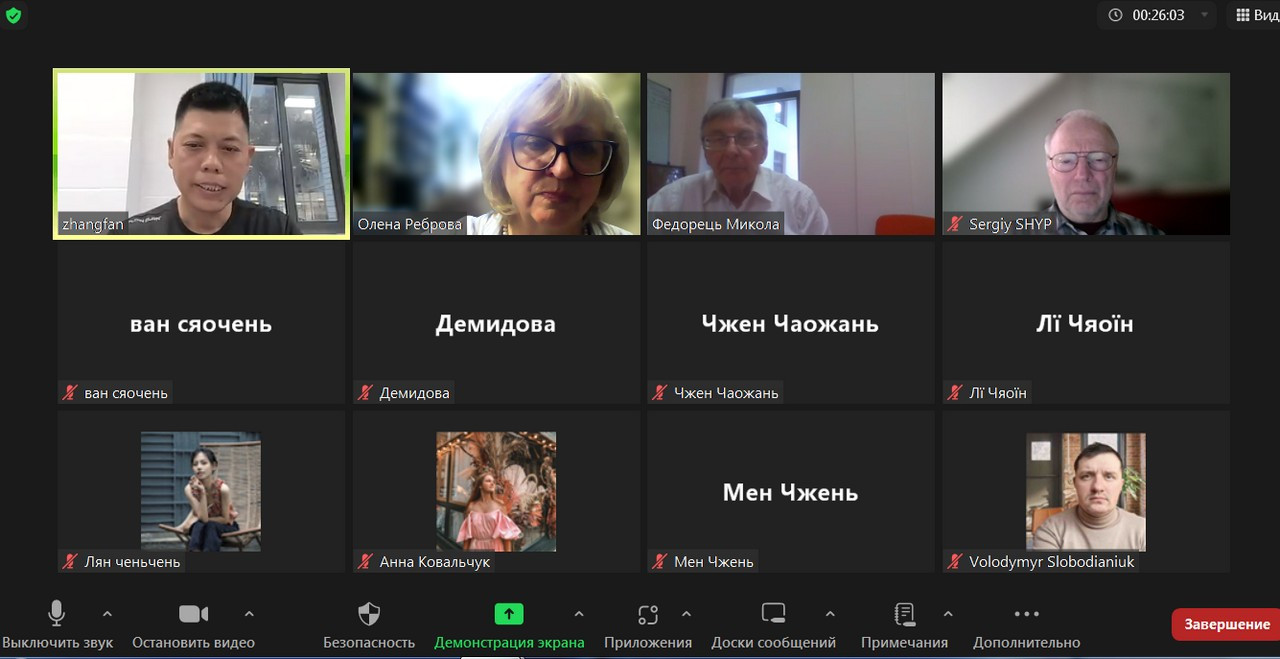This screenshot has width=1280, height=659.
Task: Open the Безопасность shield icon
Action: [369, 614]
